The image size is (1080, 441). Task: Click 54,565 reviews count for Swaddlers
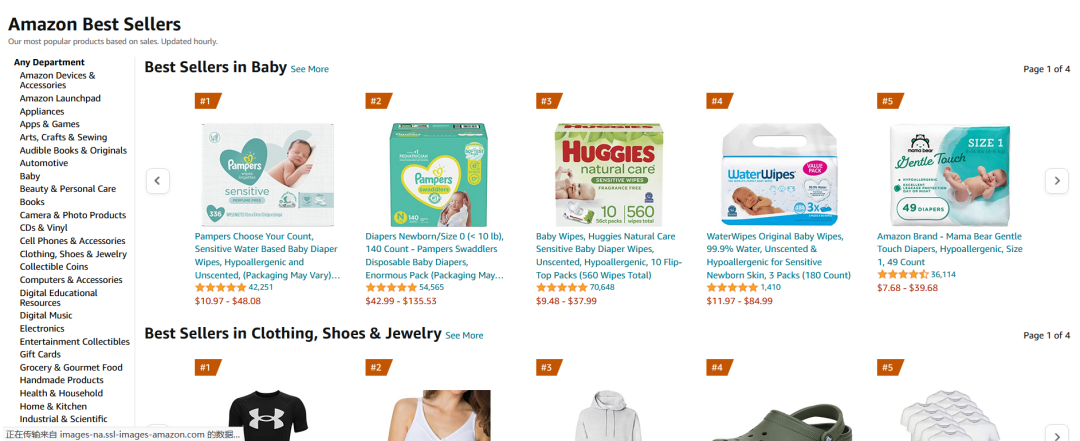(431, 287)
